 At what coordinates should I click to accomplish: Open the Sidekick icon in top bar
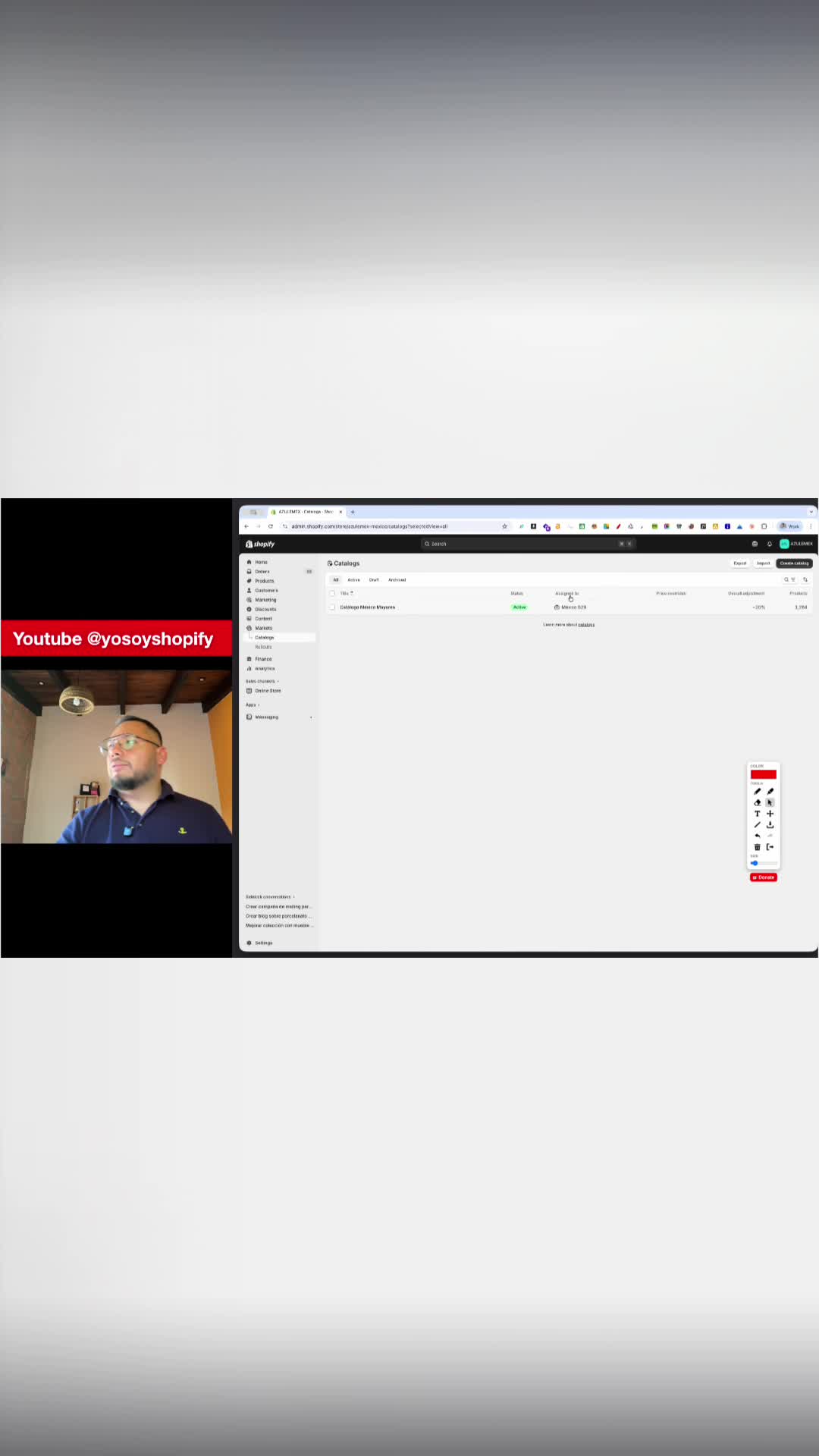tap(755, 544)
